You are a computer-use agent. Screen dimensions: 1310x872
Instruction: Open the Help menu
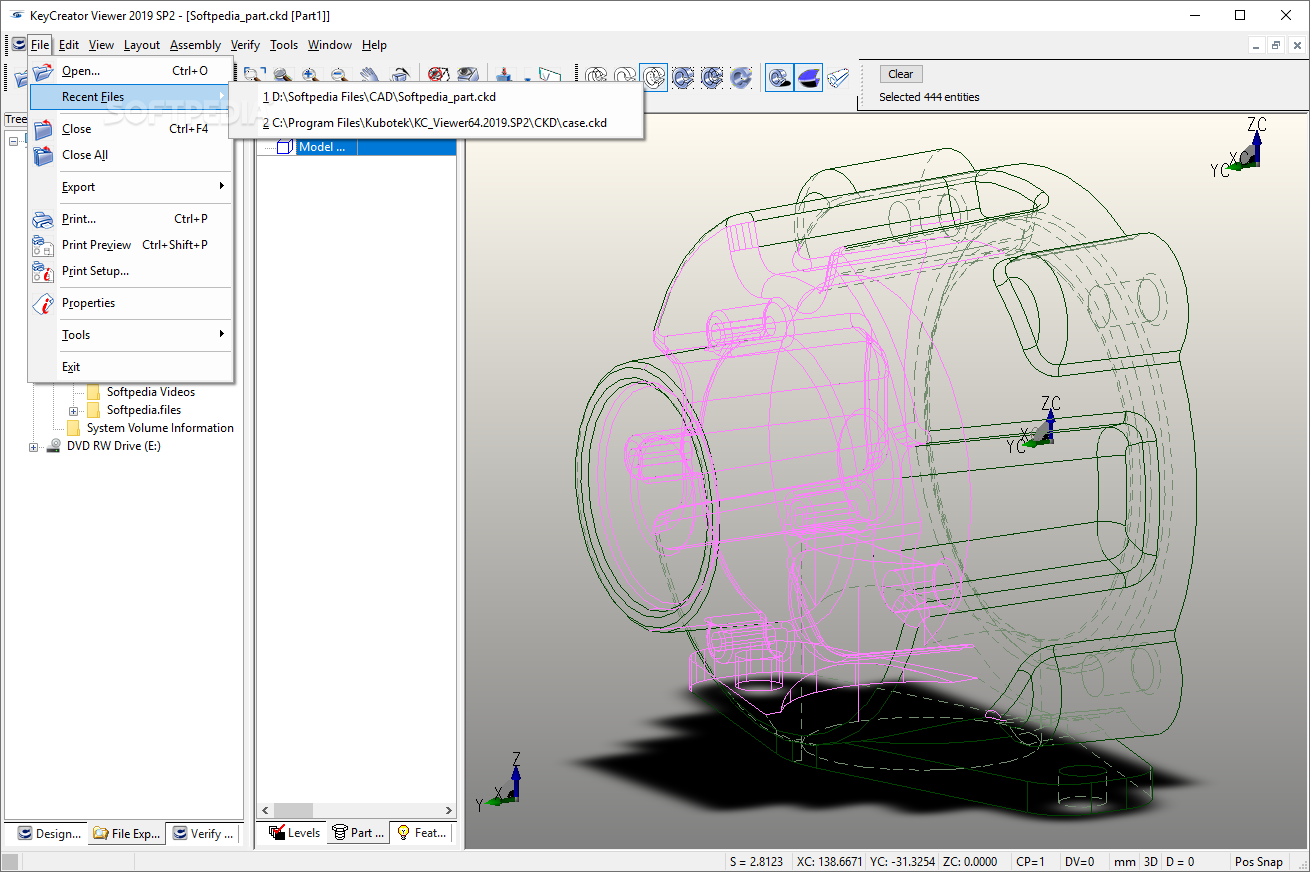[x=374, y=45]
